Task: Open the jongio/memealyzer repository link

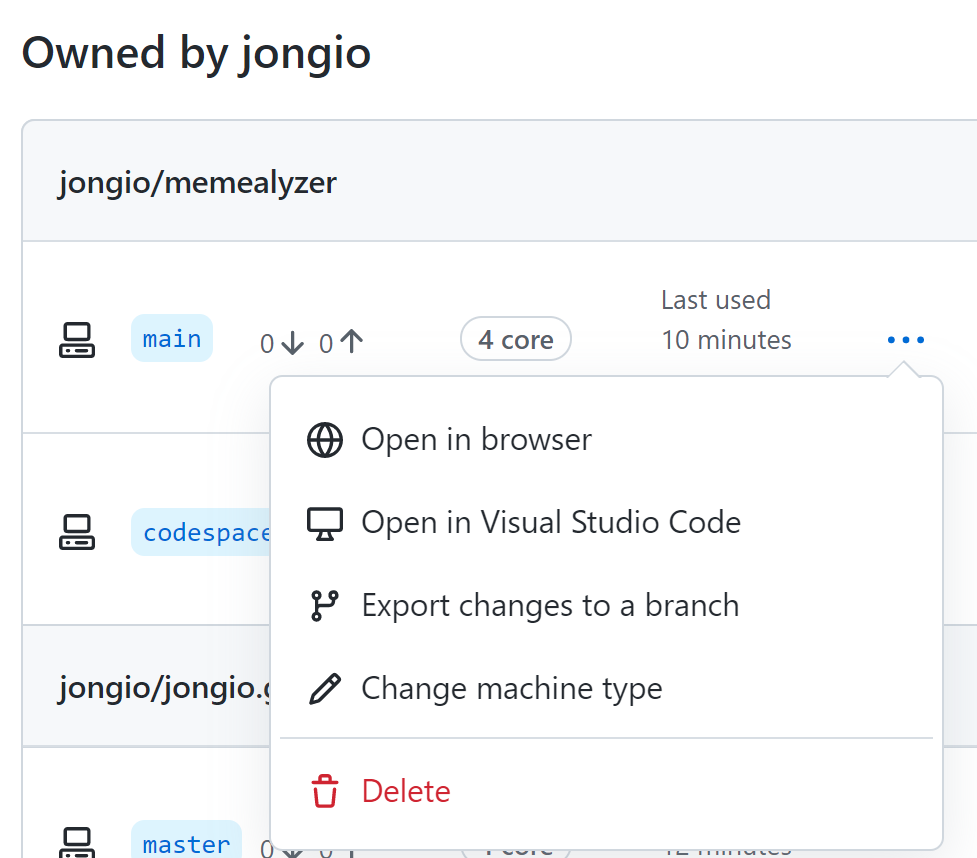Action: tap(196, 182)
